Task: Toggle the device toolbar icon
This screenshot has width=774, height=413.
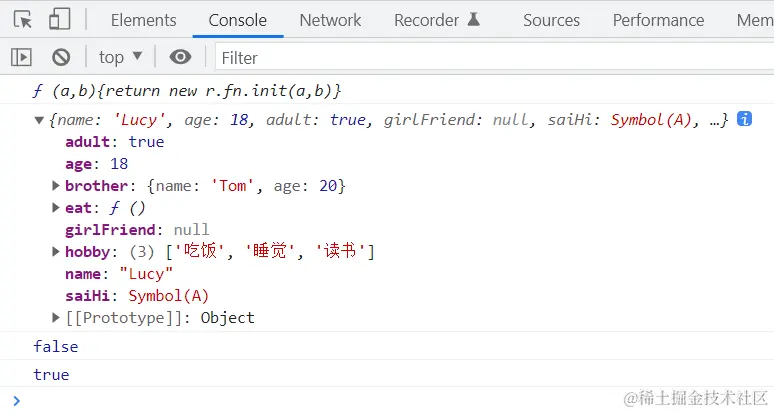Action: click(60, 20)
